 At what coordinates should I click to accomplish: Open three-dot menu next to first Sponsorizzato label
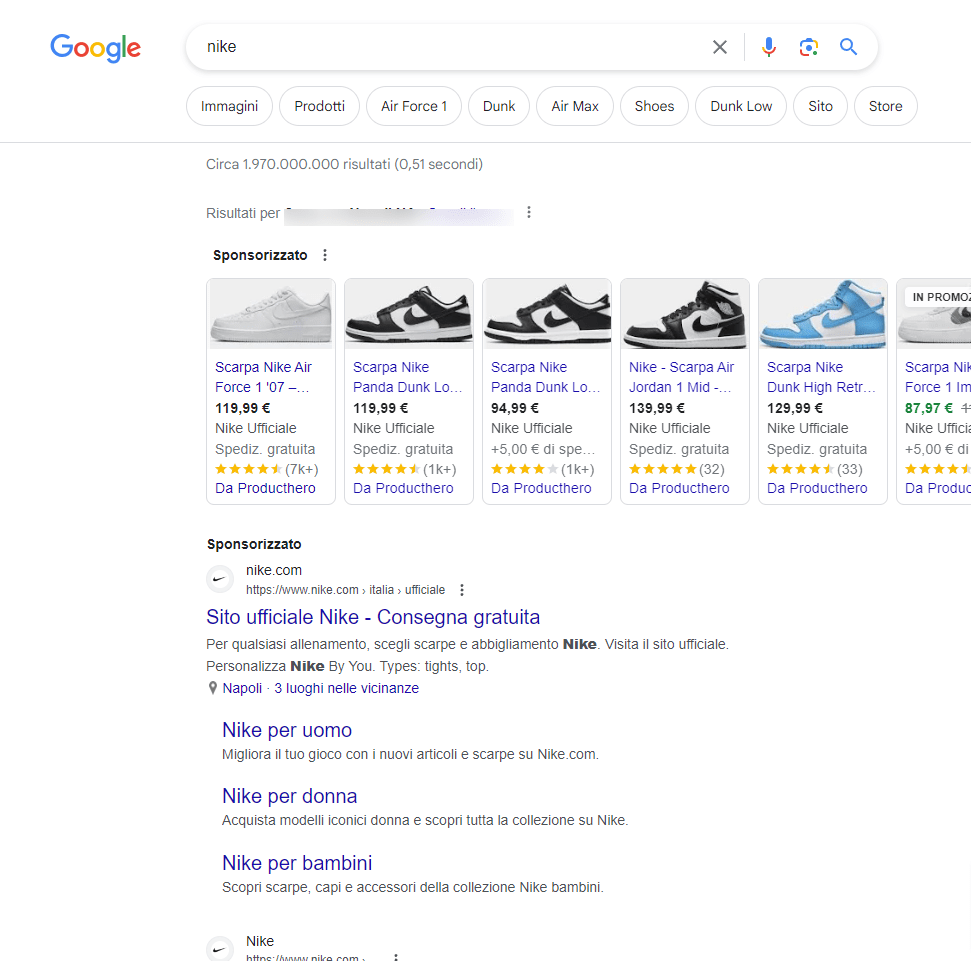[325, 255]
